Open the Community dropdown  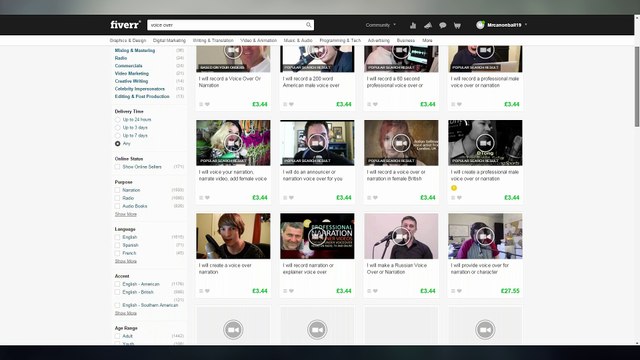pos(380,25)
